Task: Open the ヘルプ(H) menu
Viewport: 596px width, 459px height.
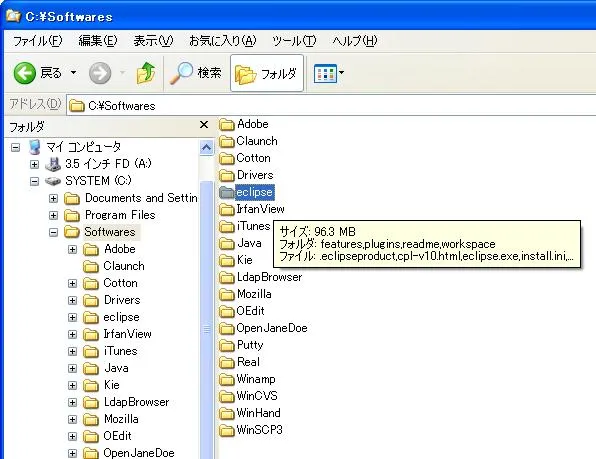Action: [354, 41]
